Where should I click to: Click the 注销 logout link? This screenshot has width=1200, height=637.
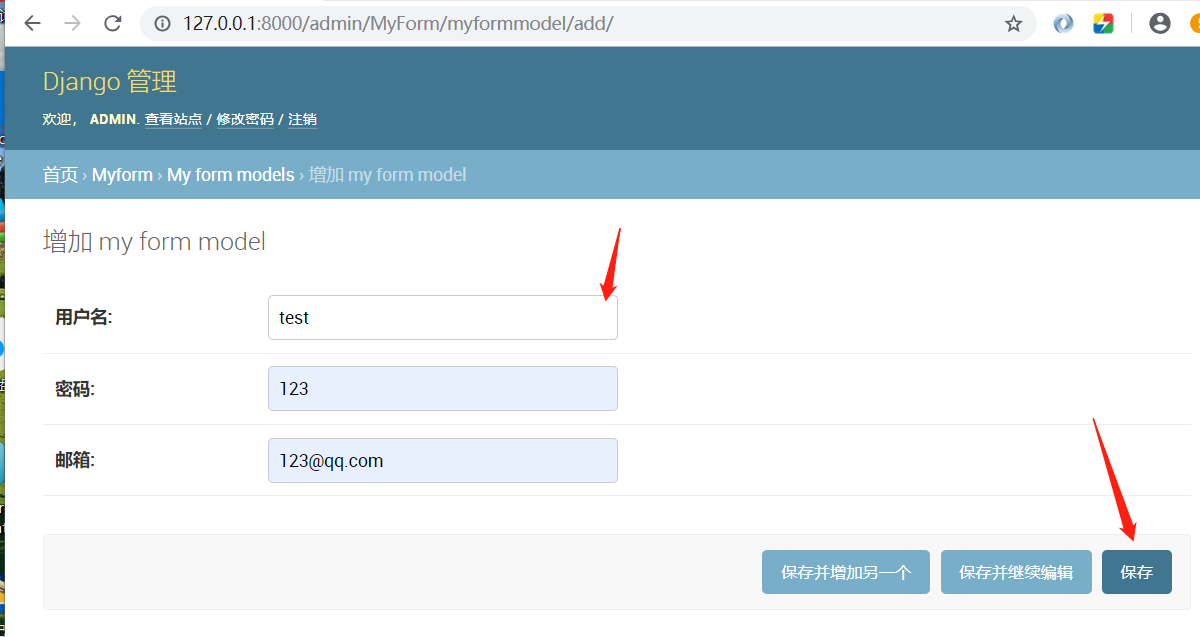click(x=302, y=118)
